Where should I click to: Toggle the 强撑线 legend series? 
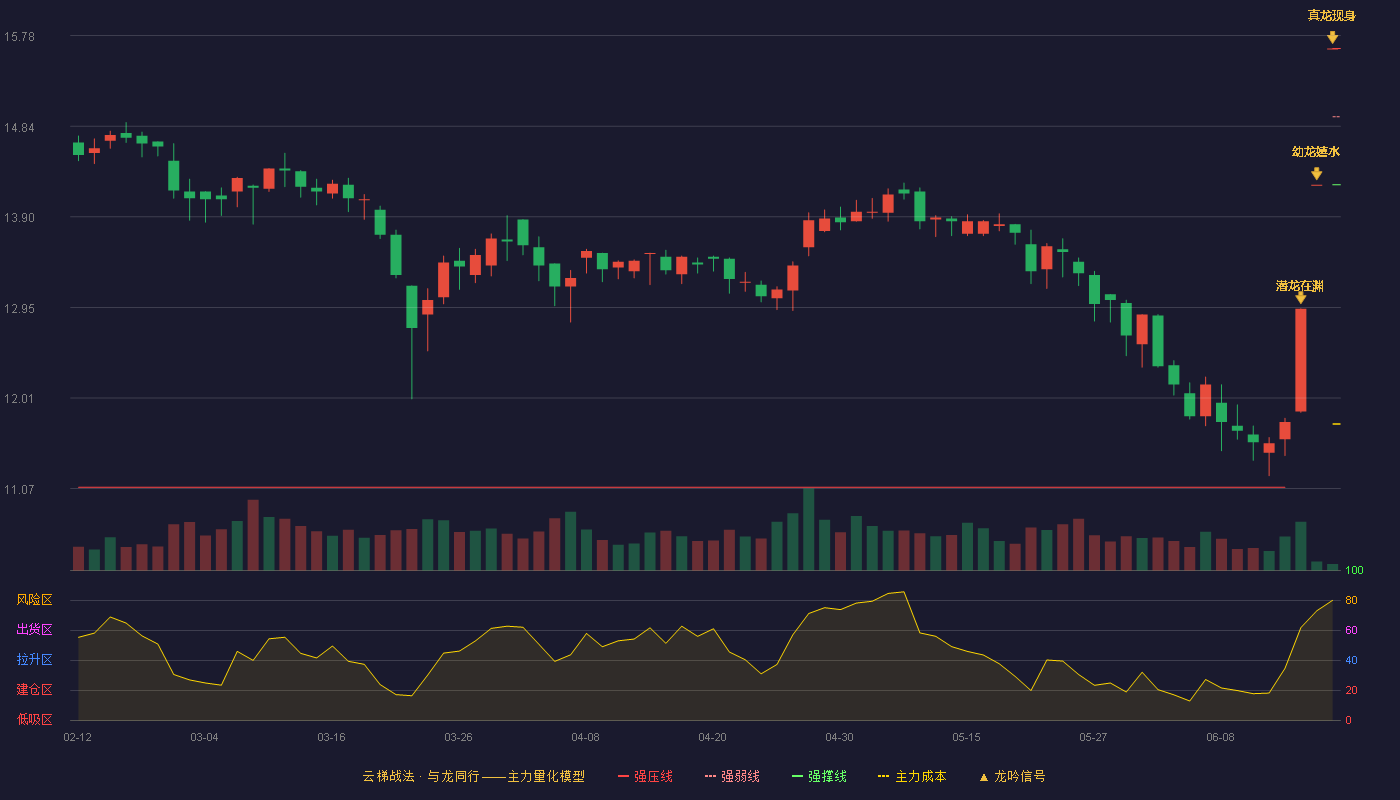819,776
